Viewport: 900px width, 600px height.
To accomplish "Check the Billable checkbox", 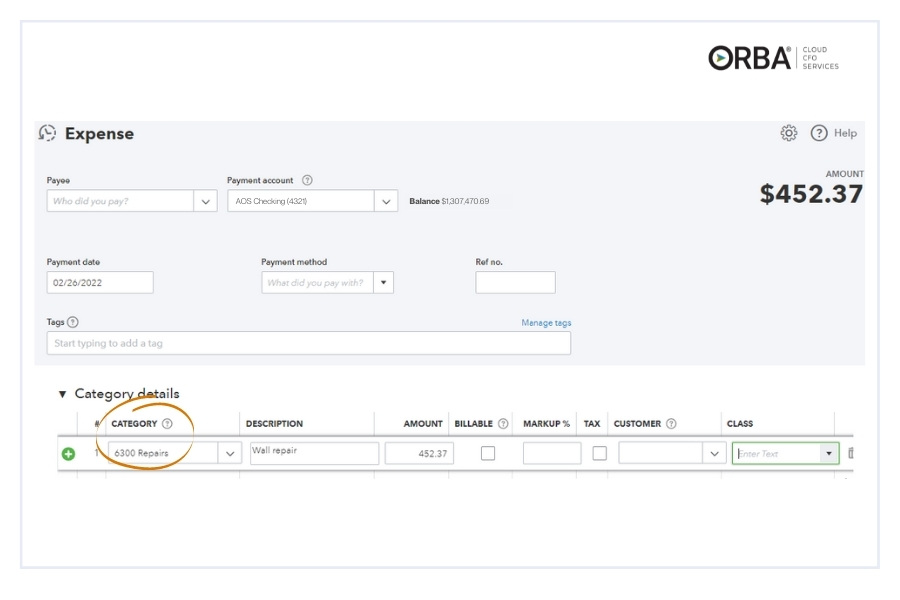I will pos(488,453).
